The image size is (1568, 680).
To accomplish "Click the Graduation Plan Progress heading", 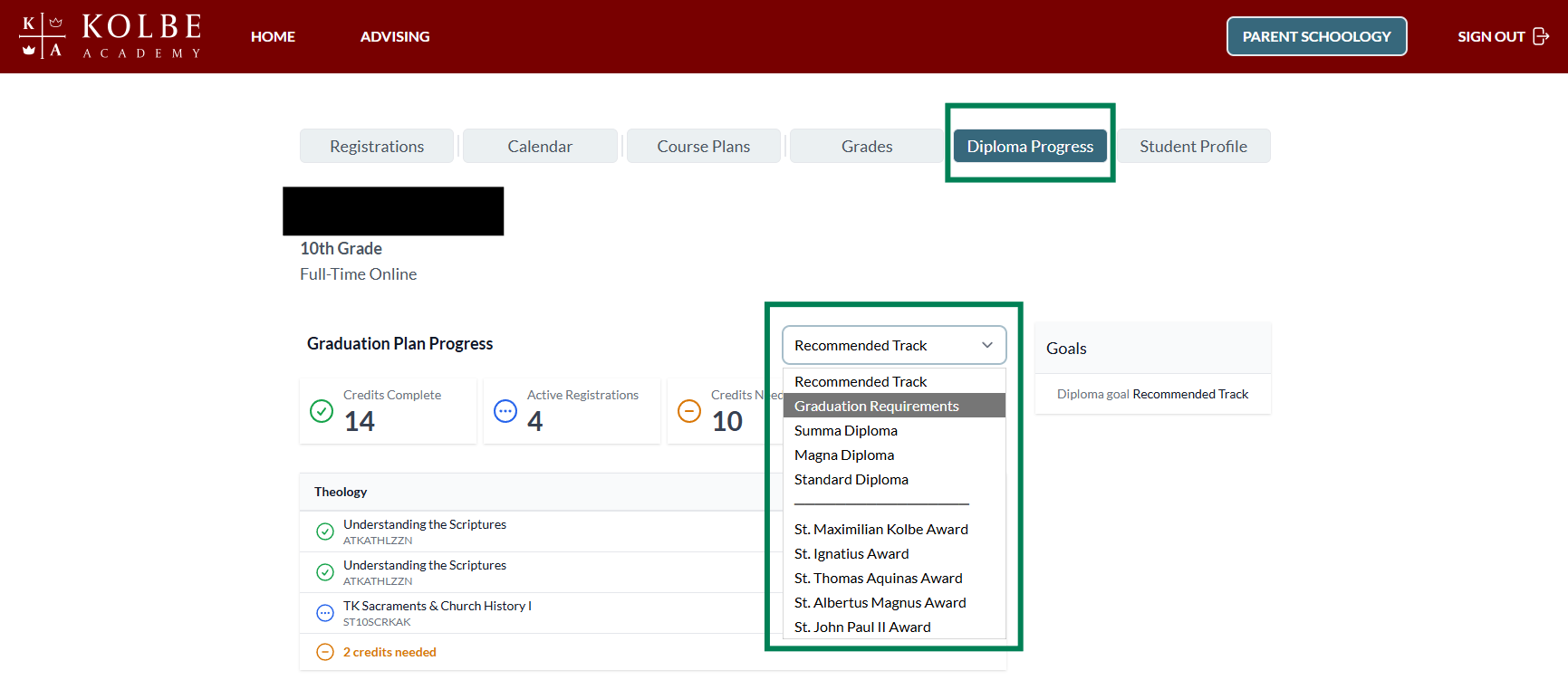I will coord(399,343).
